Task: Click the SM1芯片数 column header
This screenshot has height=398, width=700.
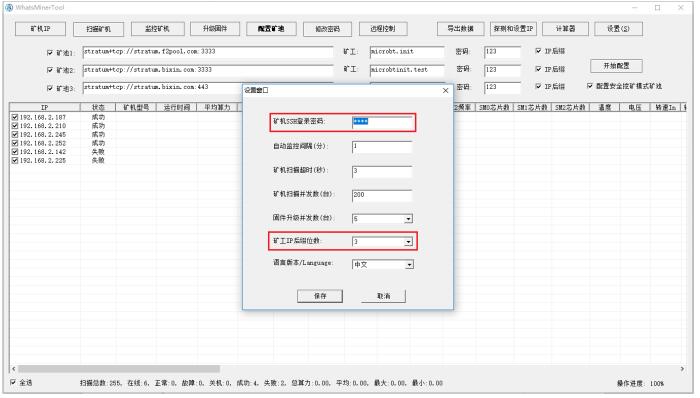Action: (532, 108)
